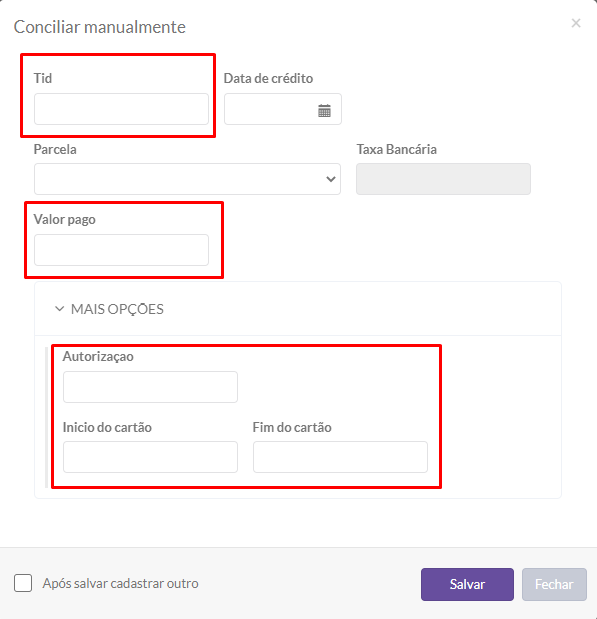
Task: Collapse the MAIS OPÇÕES chevron arrow
Action: coord(59,309)
